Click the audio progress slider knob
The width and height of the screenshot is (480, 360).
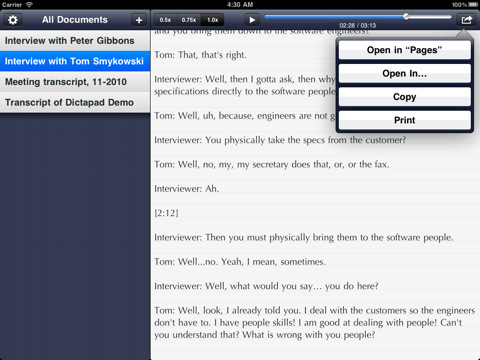point(406,16)
